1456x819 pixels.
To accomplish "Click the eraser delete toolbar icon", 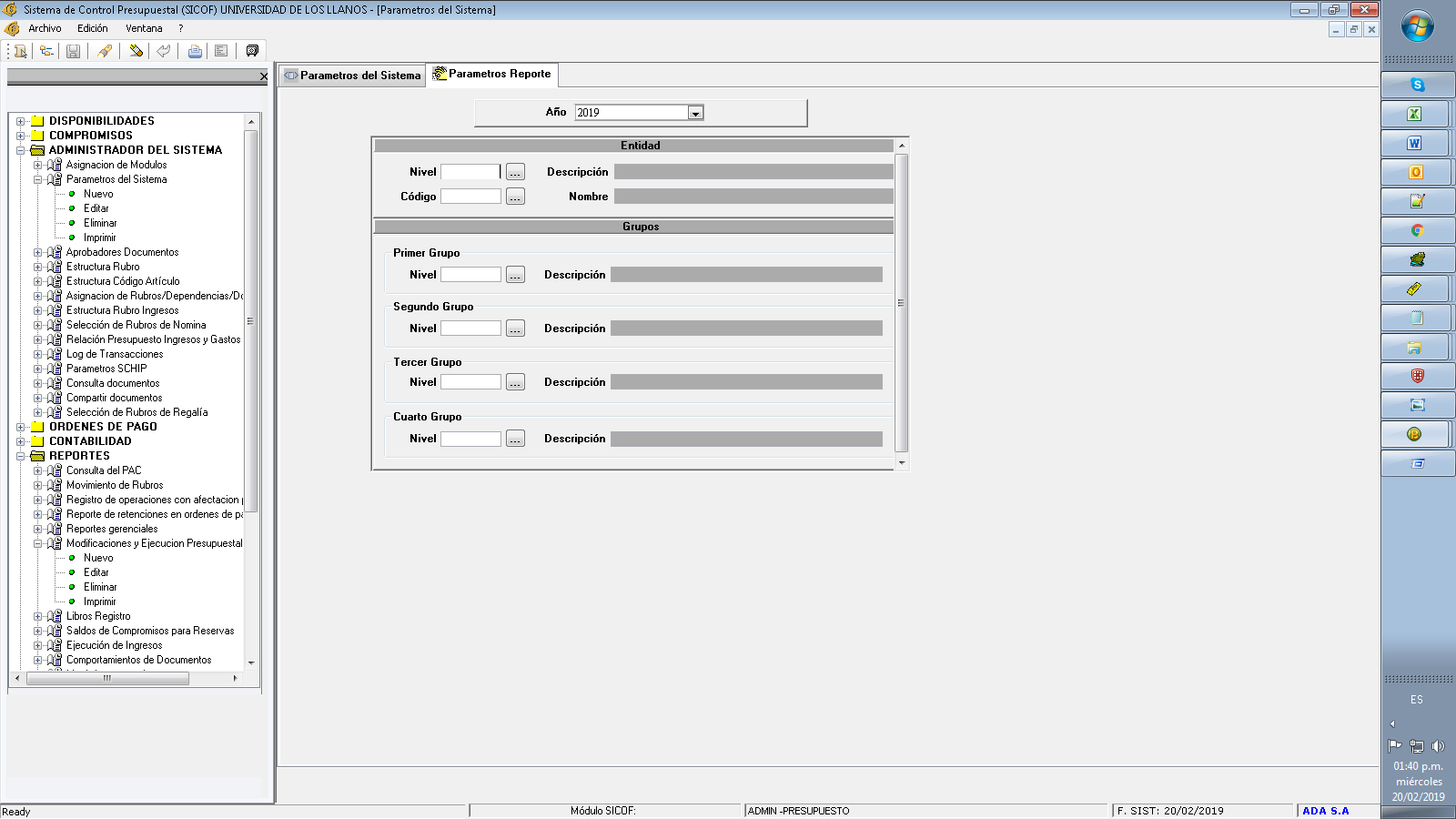I will 136,51.
